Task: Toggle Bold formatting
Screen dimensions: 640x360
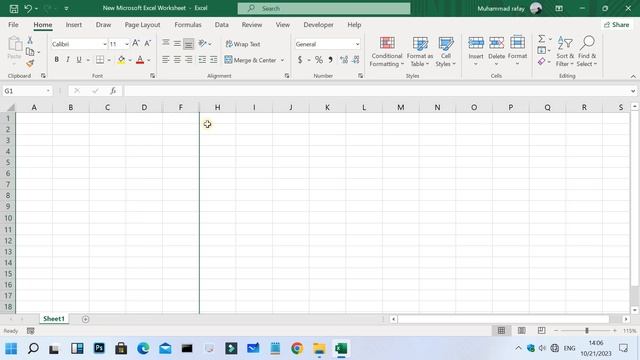Action: tap(56, 60)
